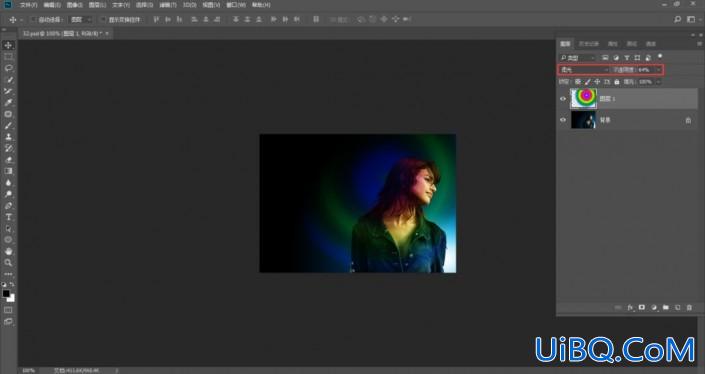The height and width of the screenshot is (374, 705).
Task: Click the search icon at top right
Action: [678, 19]
